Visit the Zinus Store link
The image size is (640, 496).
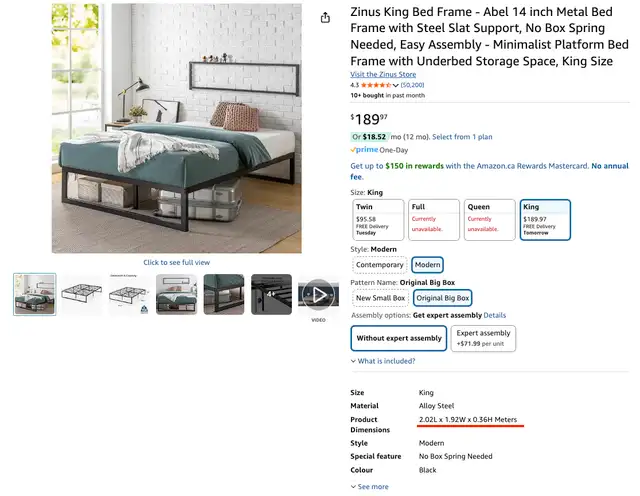tap(385, 75)
